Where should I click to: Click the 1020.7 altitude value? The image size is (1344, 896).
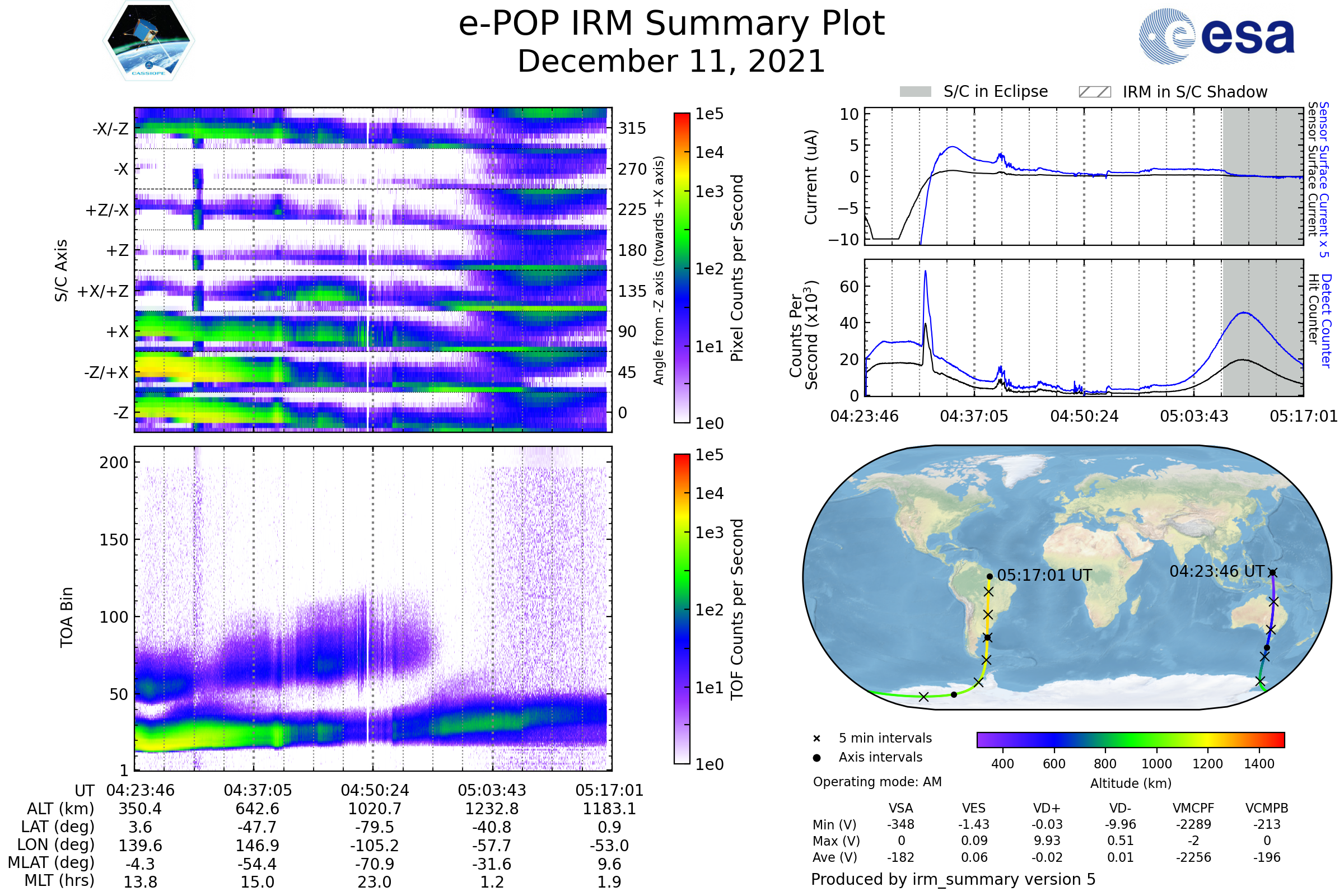click(374, 809)
